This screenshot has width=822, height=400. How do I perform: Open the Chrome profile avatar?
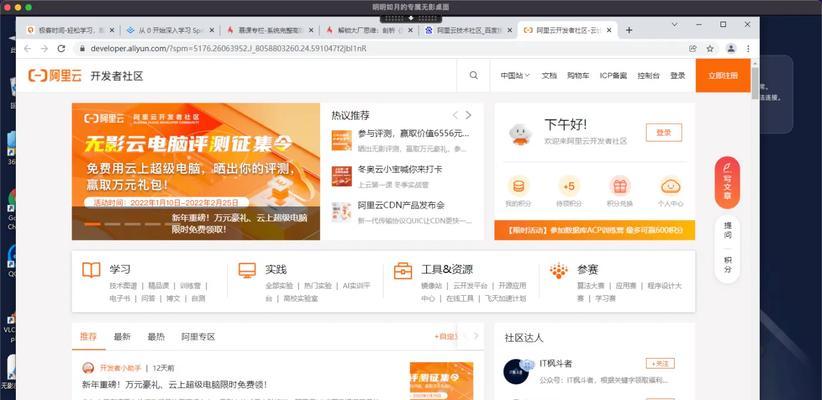click(731, 48)
